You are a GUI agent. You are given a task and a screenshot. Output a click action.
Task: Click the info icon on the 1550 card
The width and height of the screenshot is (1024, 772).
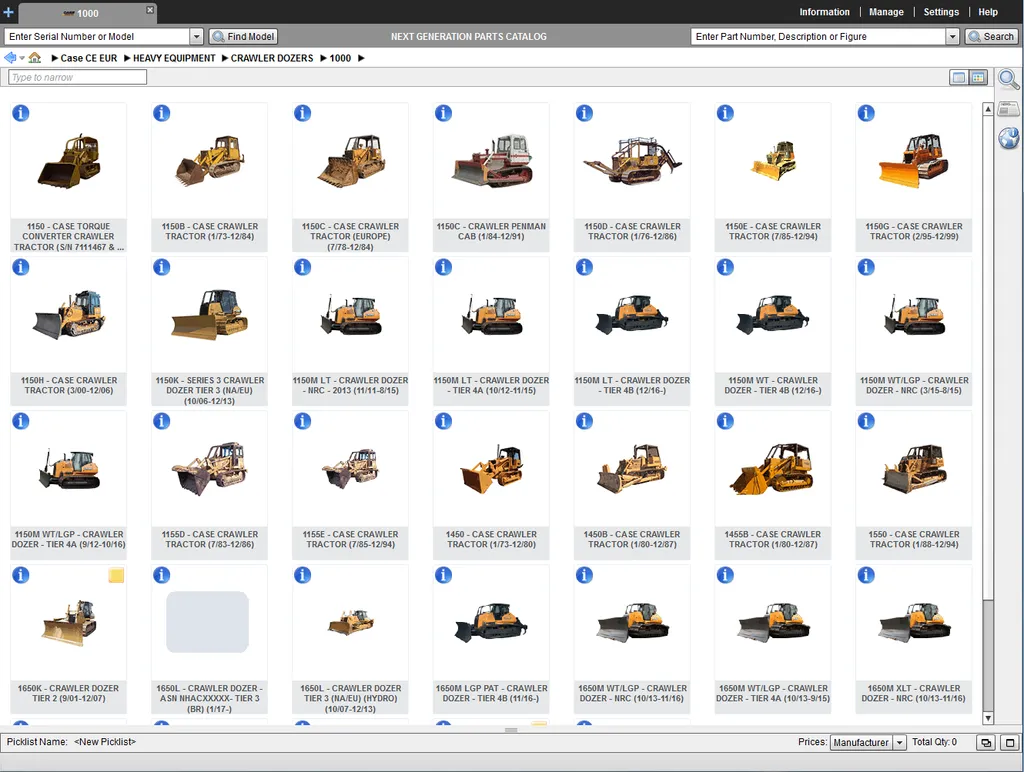click(866, 421)
